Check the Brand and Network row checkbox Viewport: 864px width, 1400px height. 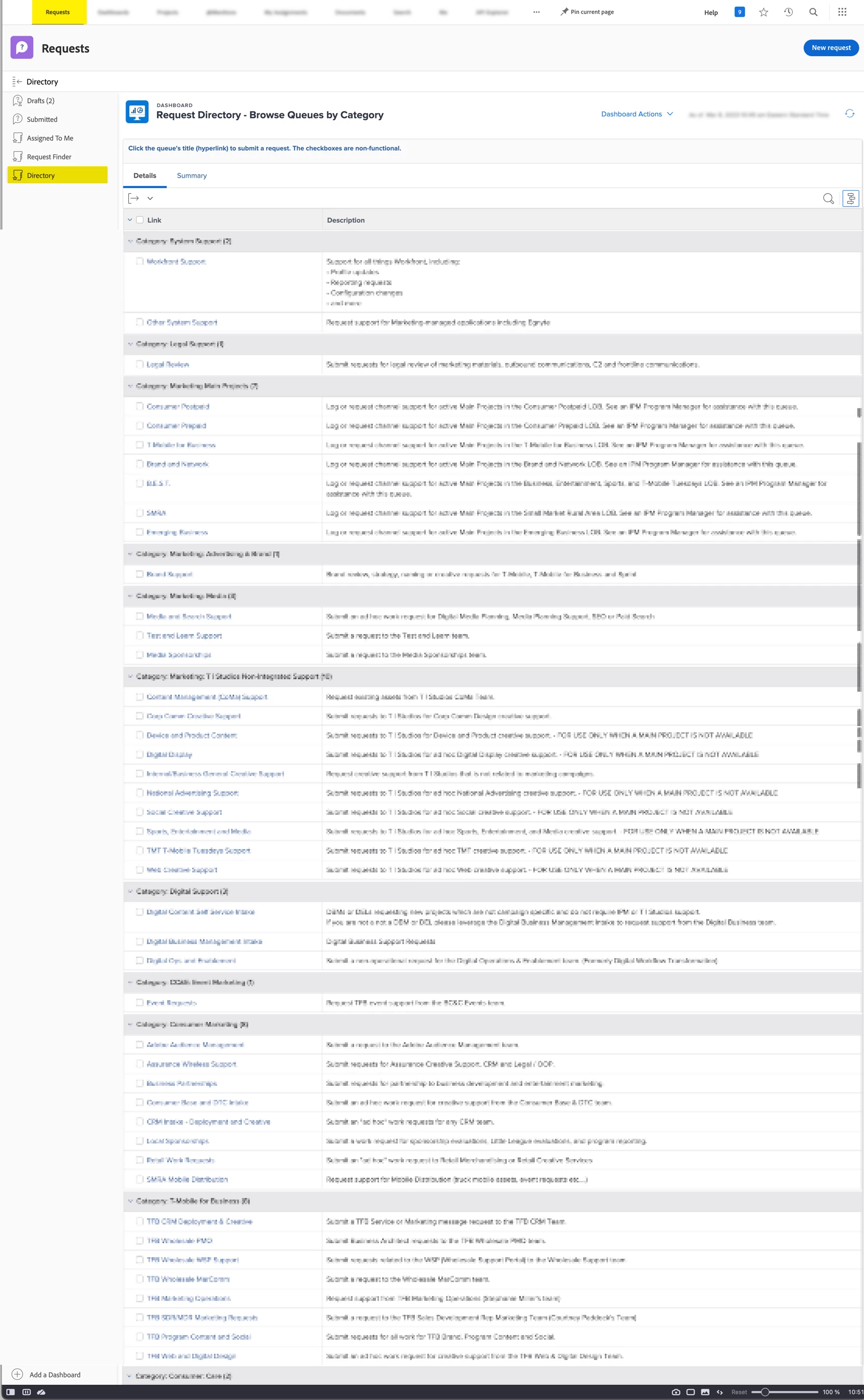click(x=140, y=464)
